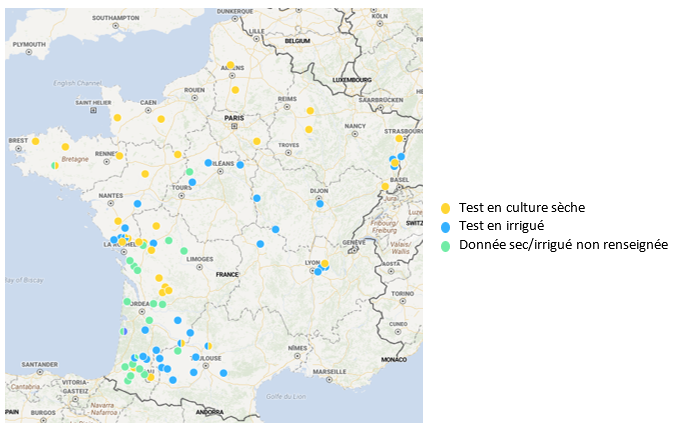The image size is (673, 424).
Task: Select the yellow marker at Lyon
Action: pos(325,264)
